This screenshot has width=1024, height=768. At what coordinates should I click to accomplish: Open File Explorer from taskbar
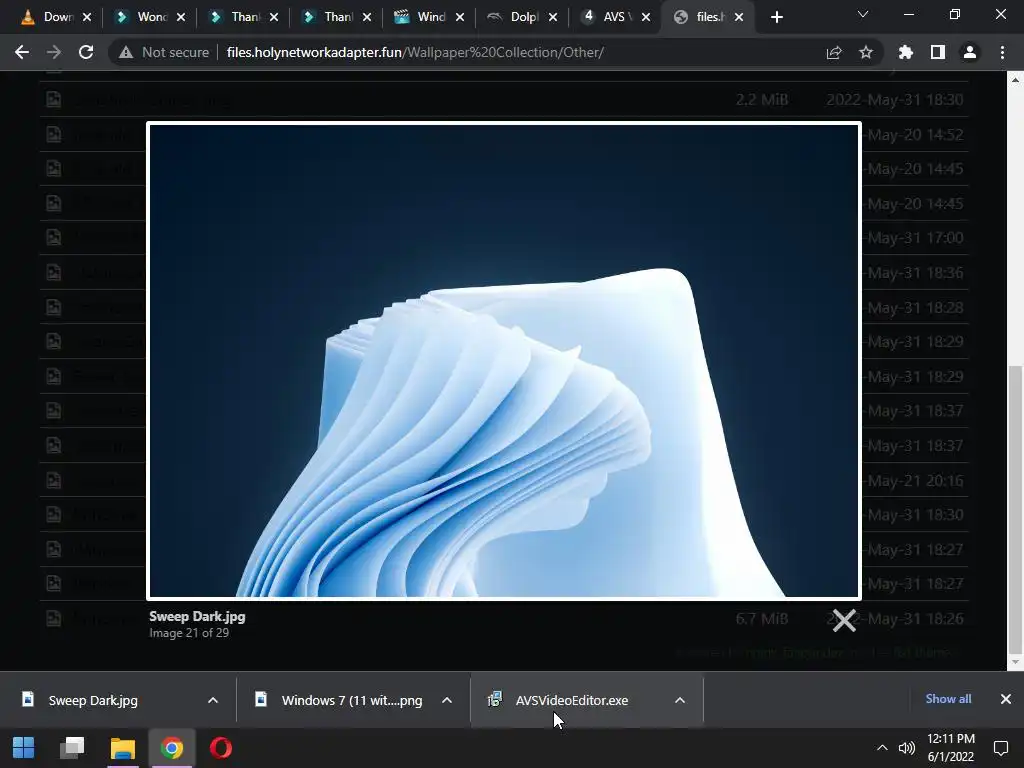[122, 748]
